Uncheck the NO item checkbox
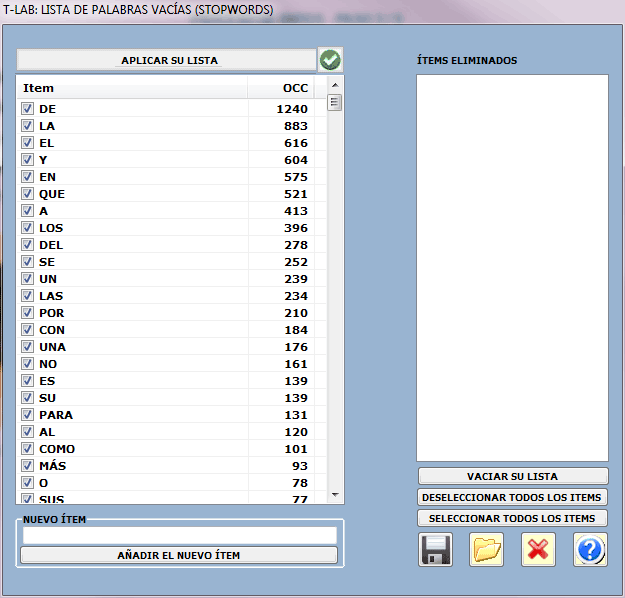 point(28,364)
